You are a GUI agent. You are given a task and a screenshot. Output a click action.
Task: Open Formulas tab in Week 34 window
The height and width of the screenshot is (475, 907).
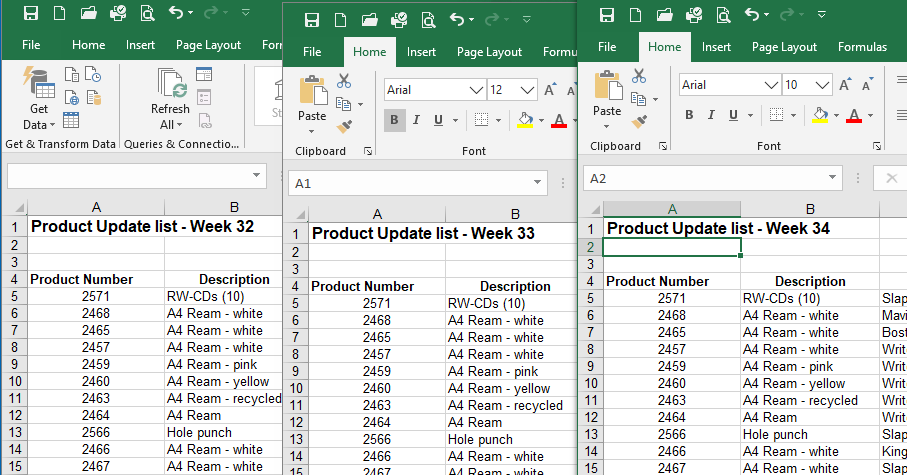862,47
